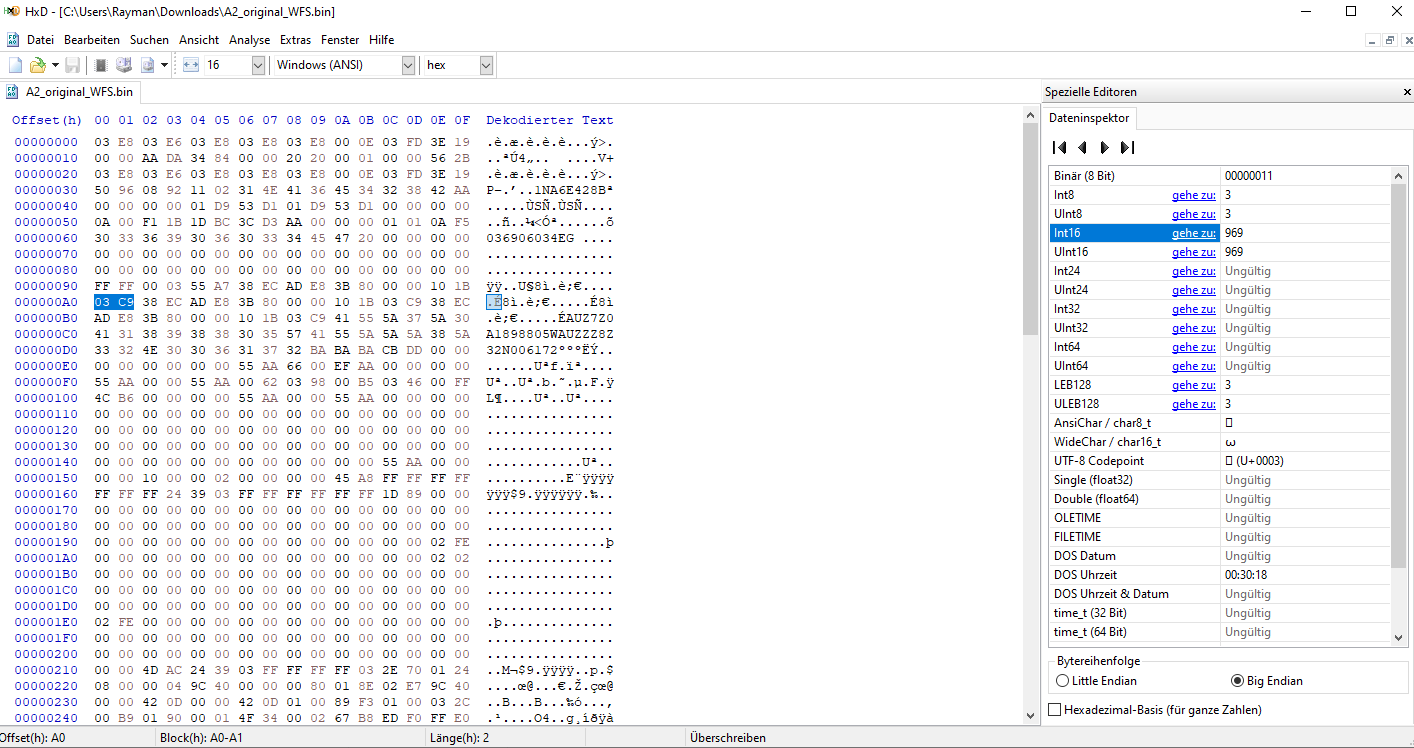Open the bytes-per-row dropdown showing 16

coord(258,65)
